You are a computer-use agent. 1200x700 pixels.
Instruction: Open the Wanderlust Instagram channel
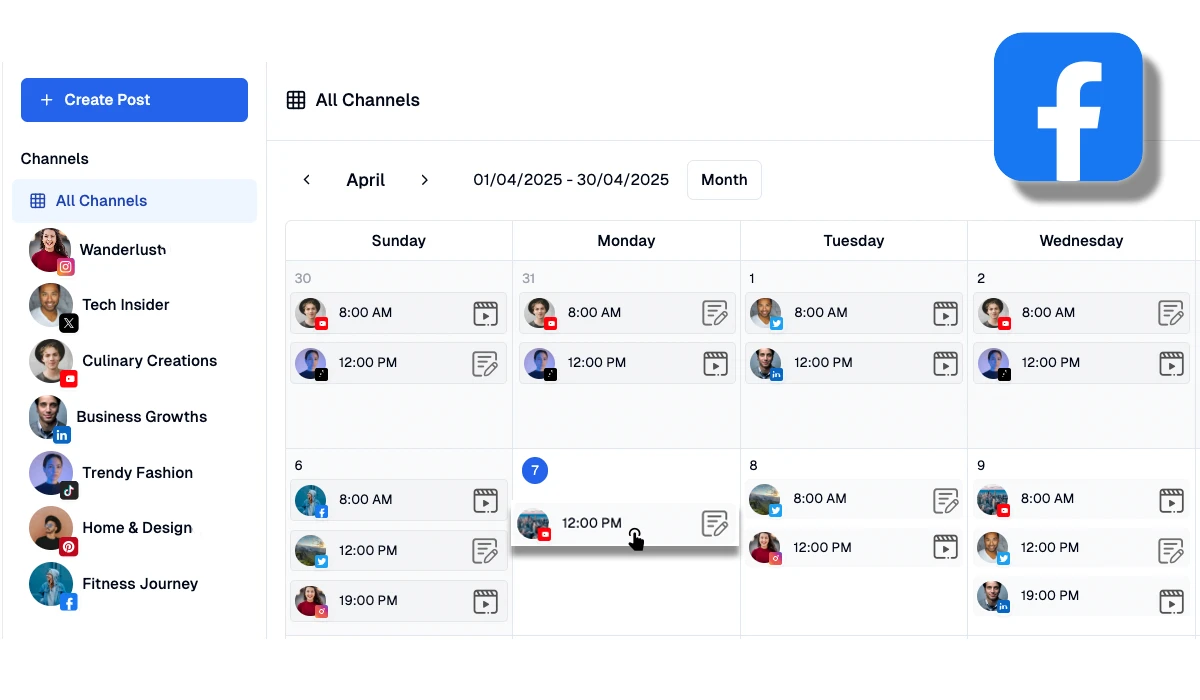(98, 250)
